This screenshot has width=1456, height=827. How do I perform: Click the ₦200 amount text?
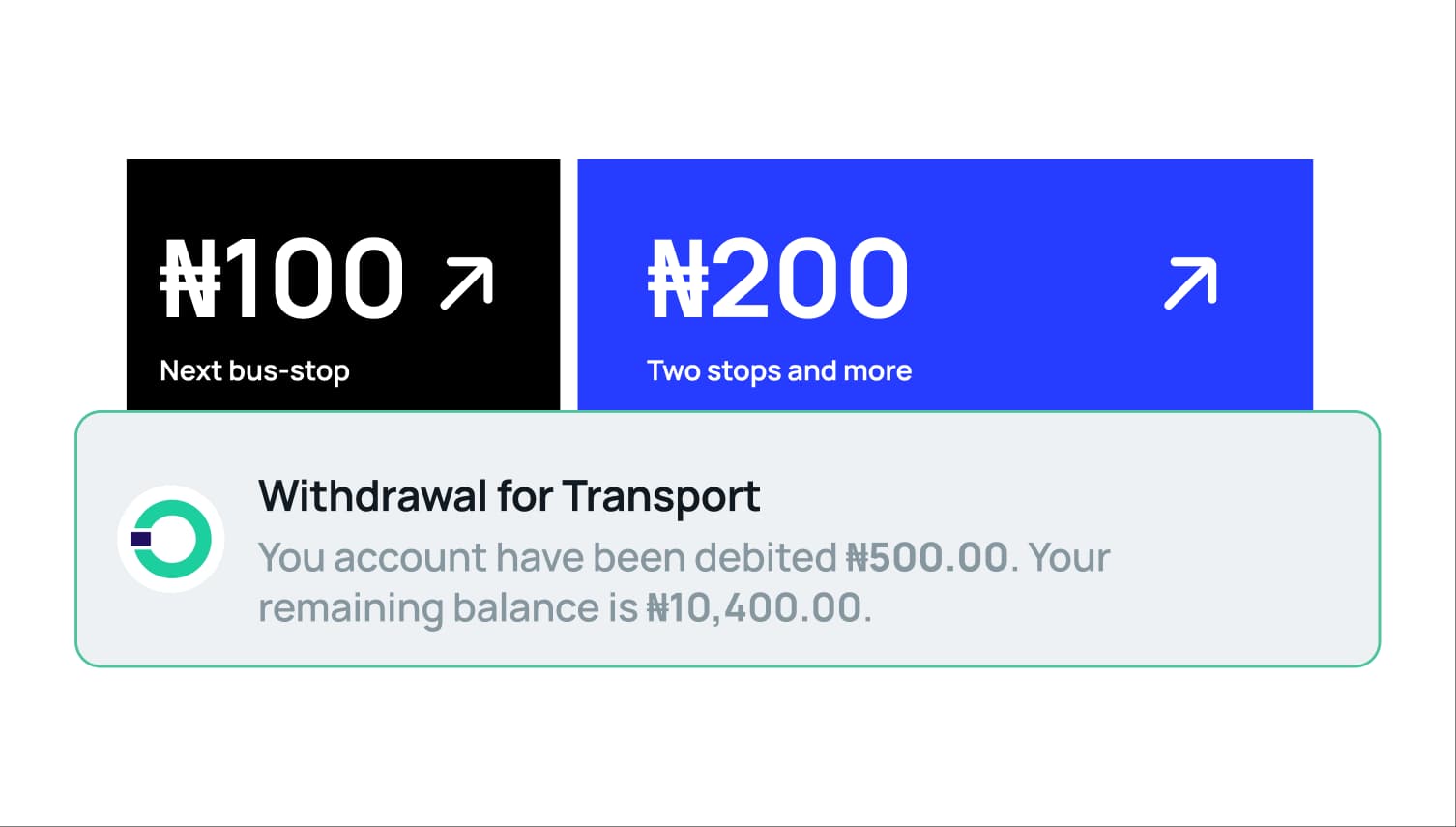click(778, 279)
